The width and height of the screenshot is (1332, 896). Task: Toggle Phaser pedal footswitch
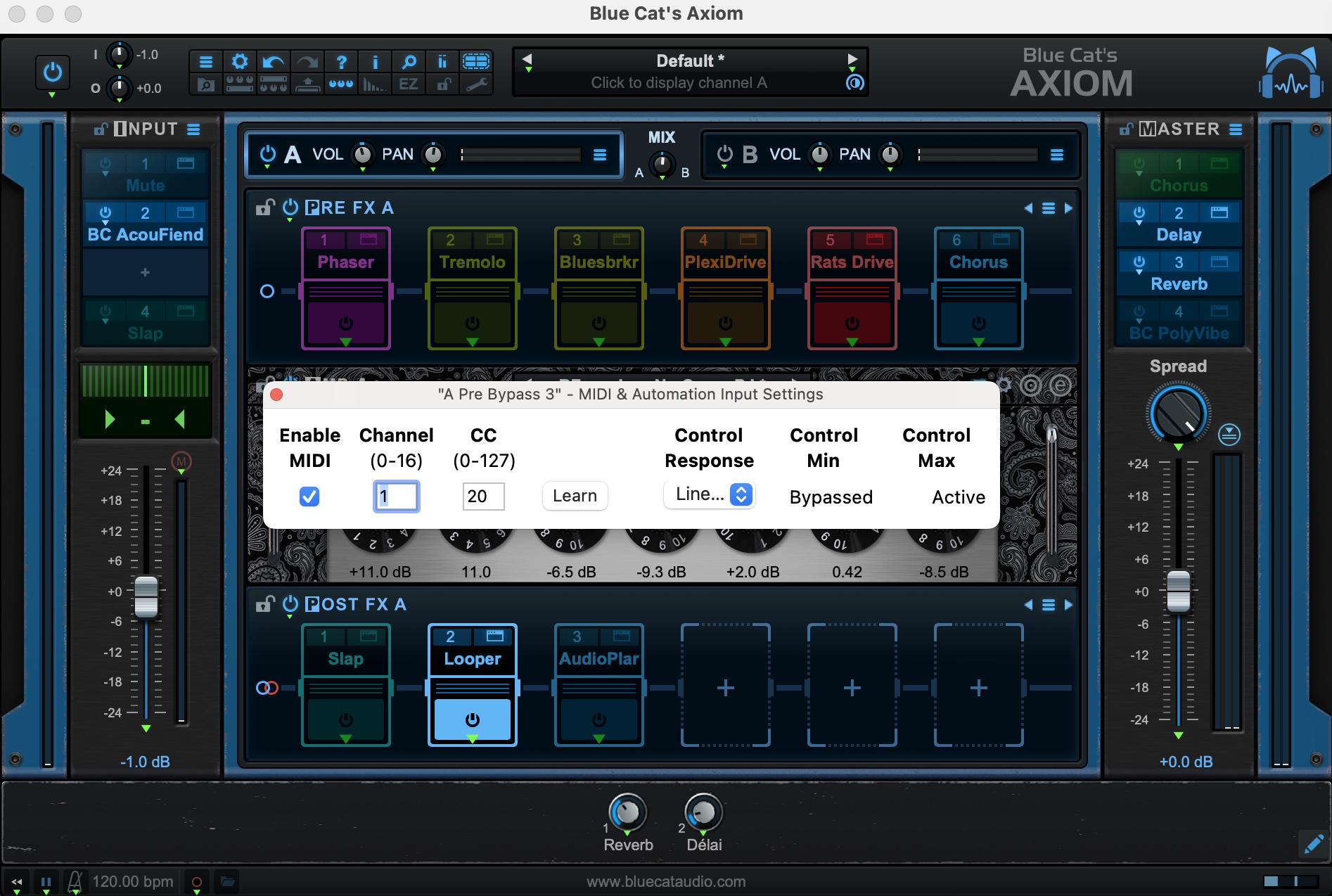[x=345, y=323]
